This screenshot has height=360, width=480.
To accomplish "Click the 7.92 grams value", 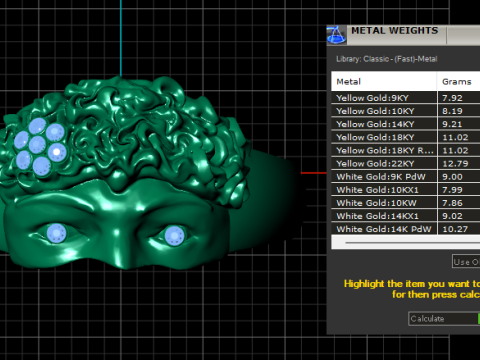I will [452, 98].
